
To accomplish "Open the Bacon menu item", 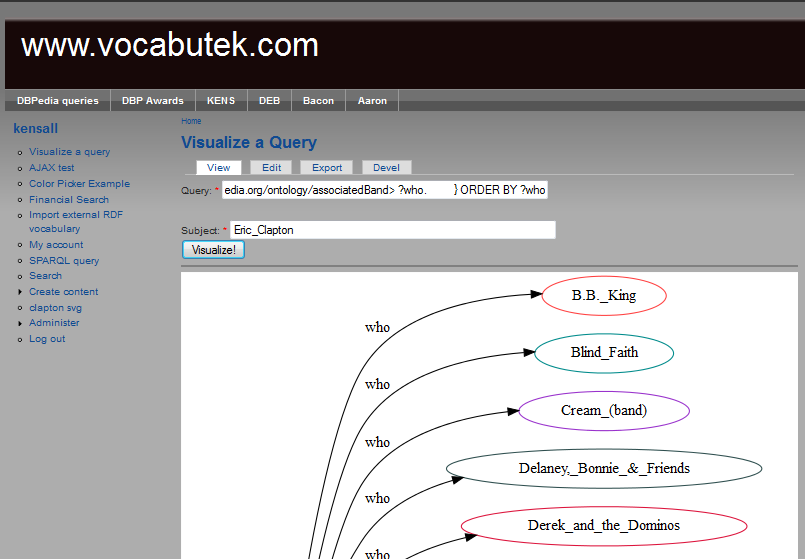I will [x=318, y=101].
